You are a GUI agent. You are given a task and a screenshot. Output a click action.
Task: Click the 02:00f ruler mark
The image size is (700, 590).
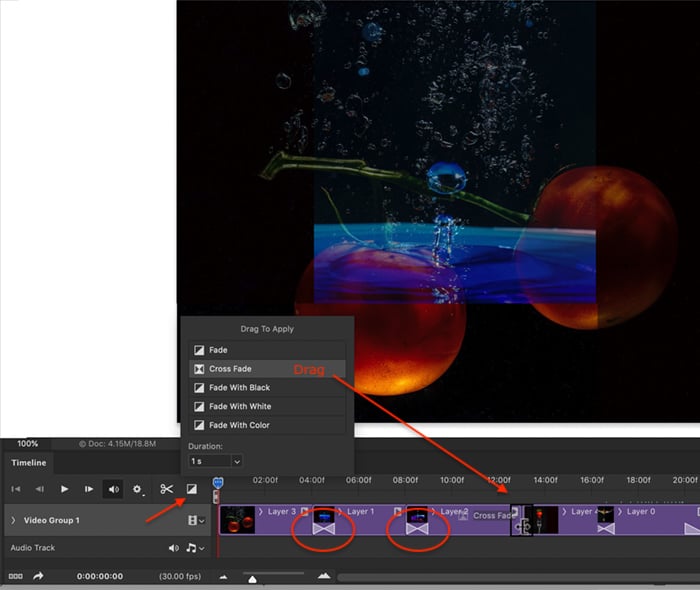pyautogui.click(x=265, y=480)
